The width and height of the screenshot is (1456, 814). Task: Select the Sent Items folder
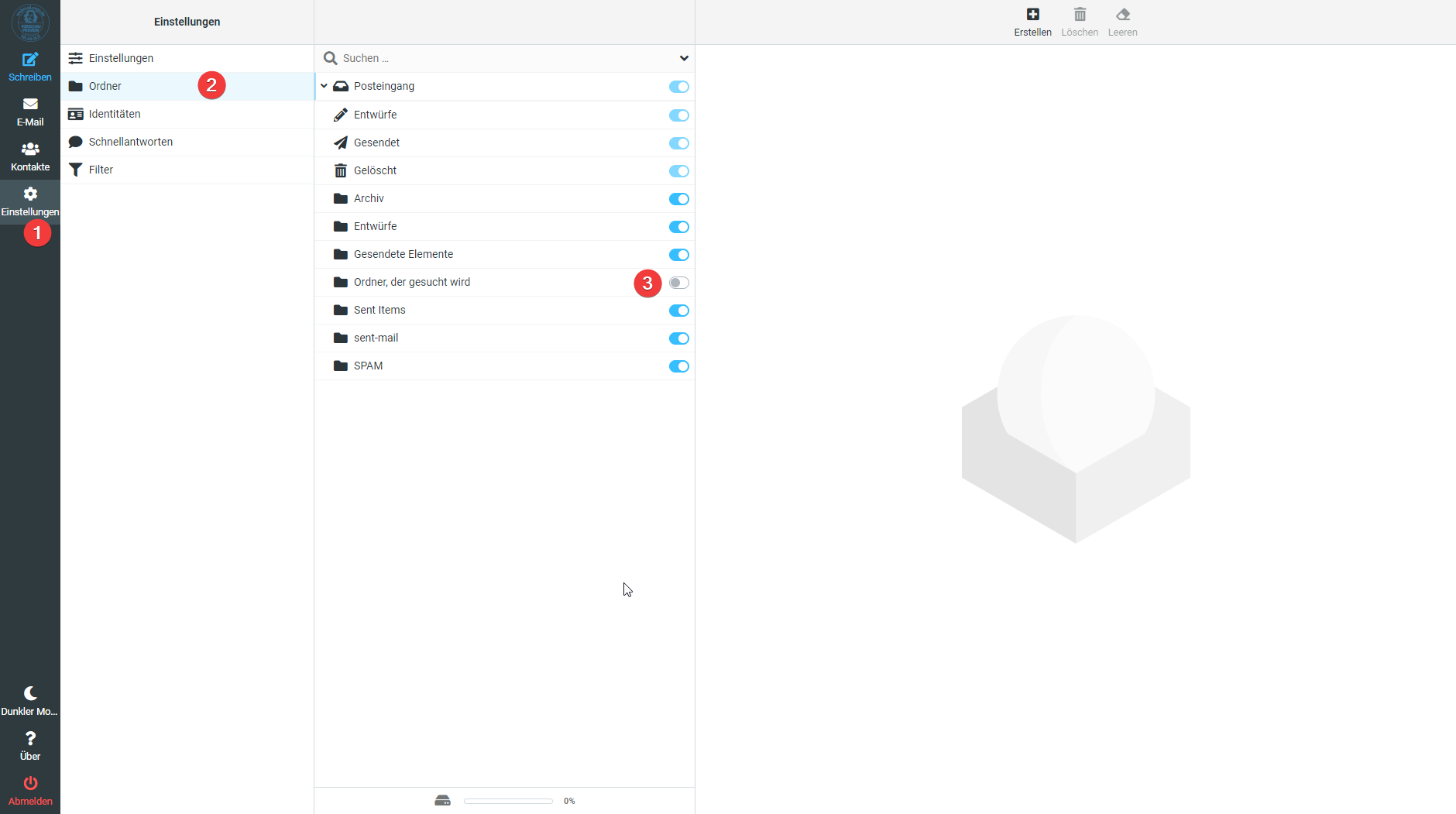click(x=379, y=310)
